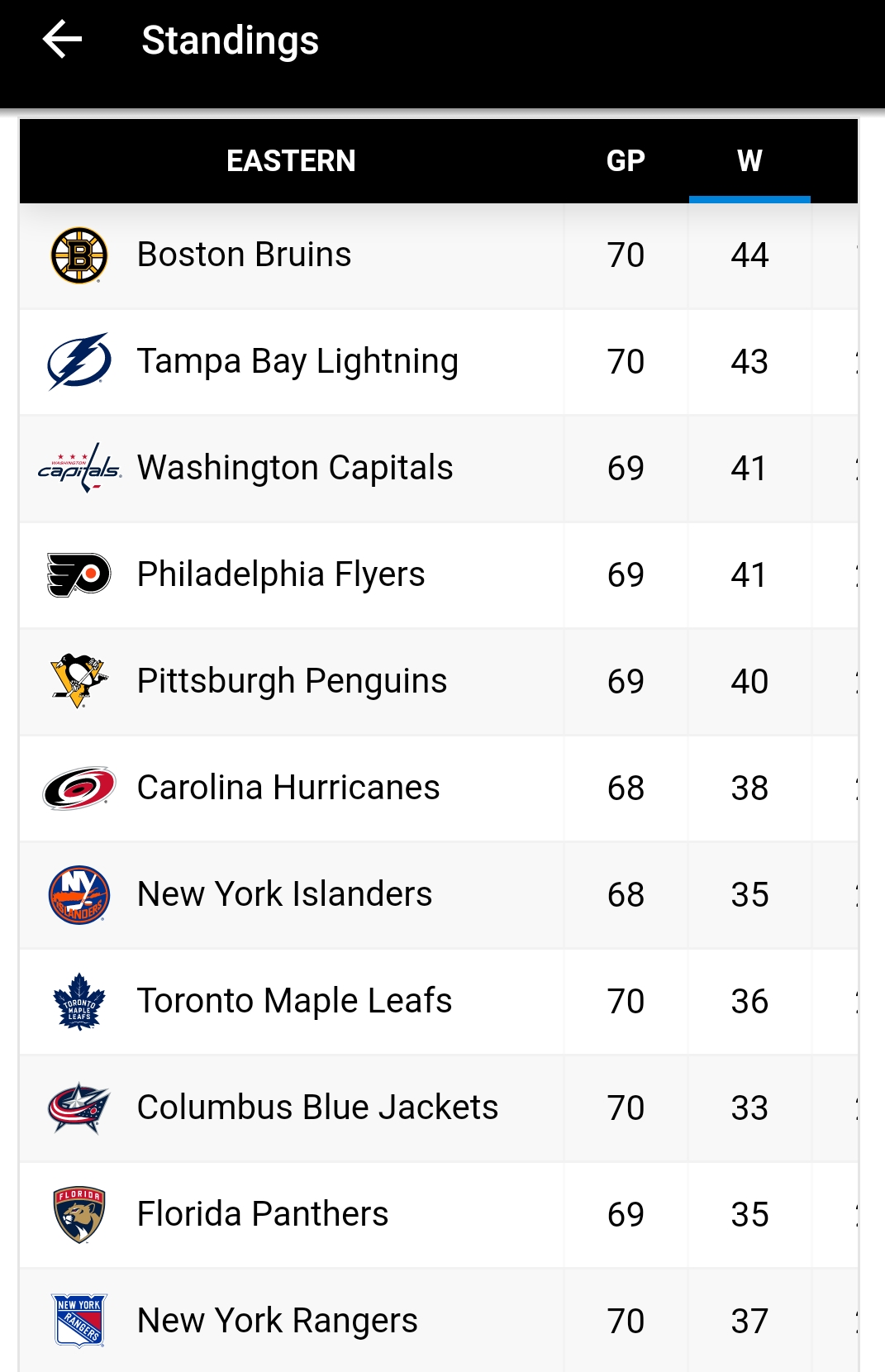The width and height of the screenshot is (885, 1372).
Task: Select Boston Bruins wins value 44
Action: tap(749, 255)
